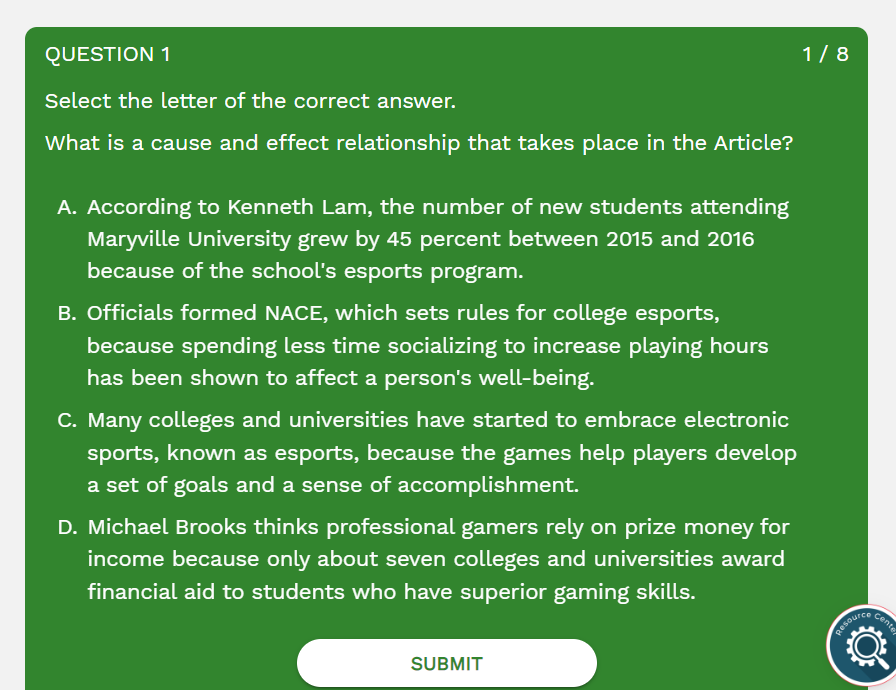Screen dimensions: 896x690
Task: Click the cause and effect question prompt
Action: pos(419,143)
